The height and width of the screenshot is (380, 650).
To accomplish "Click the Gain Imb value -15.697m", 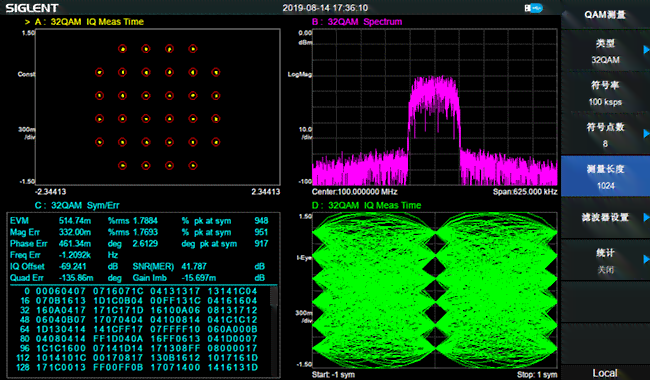I will (199, 278).
